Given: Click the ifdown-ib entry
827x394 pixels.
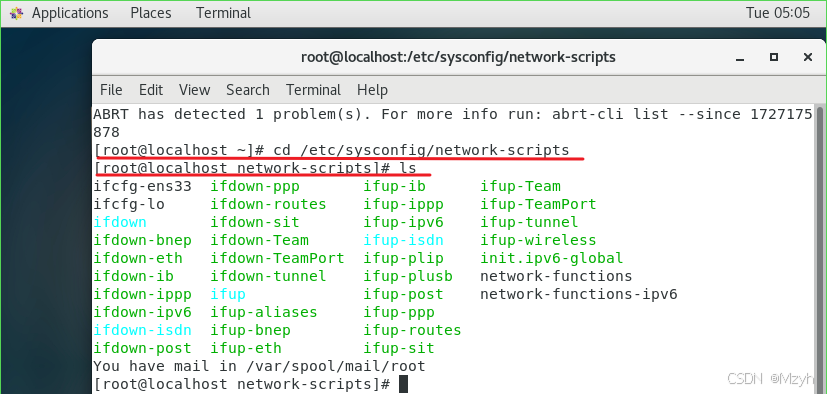Looking at the screenshot, I should [x=133, y=276].
